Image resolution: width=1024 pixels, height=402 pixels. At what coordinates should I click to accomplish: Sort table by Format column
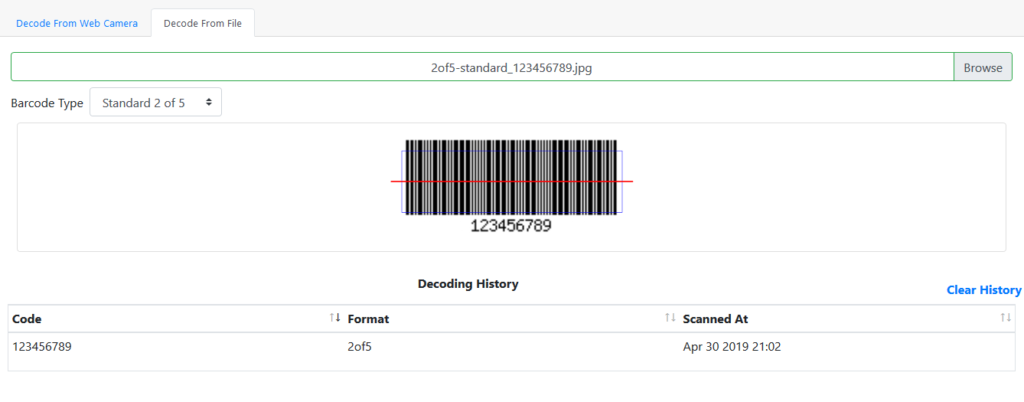tap(511, 319)
